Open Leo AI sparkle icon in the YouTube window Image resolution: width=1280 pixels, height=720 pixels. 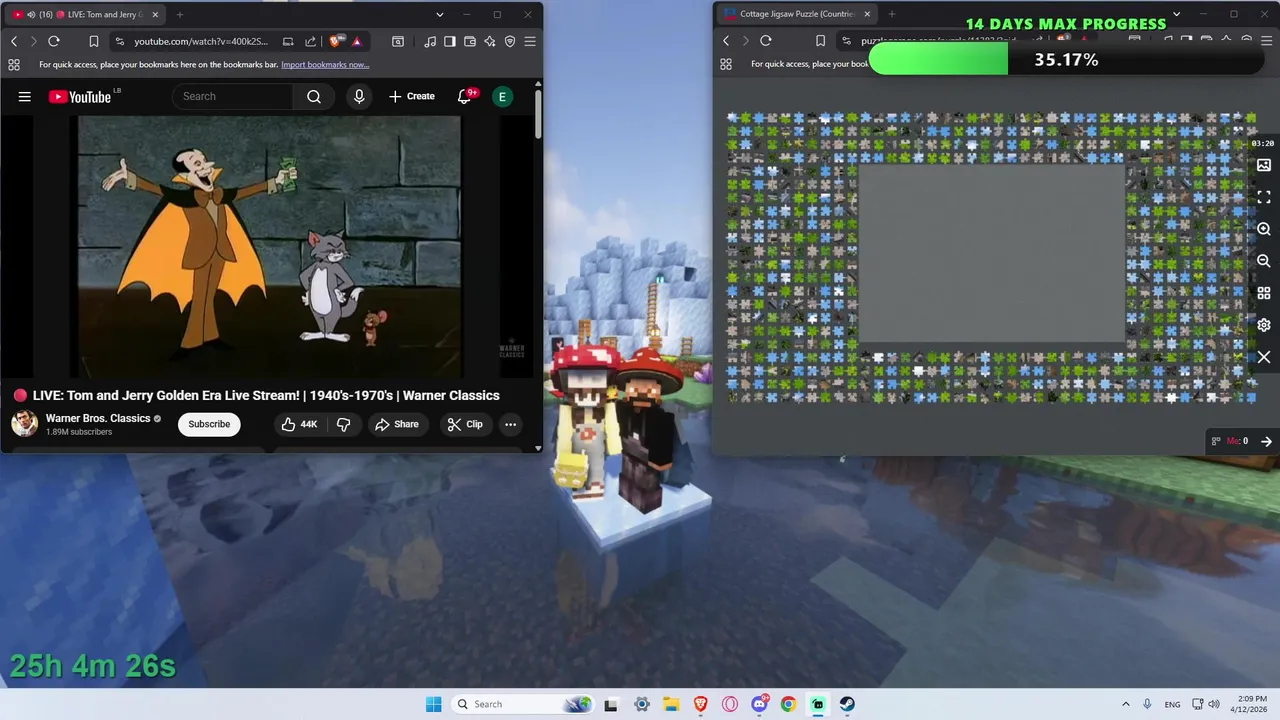(x=490, y=41)
